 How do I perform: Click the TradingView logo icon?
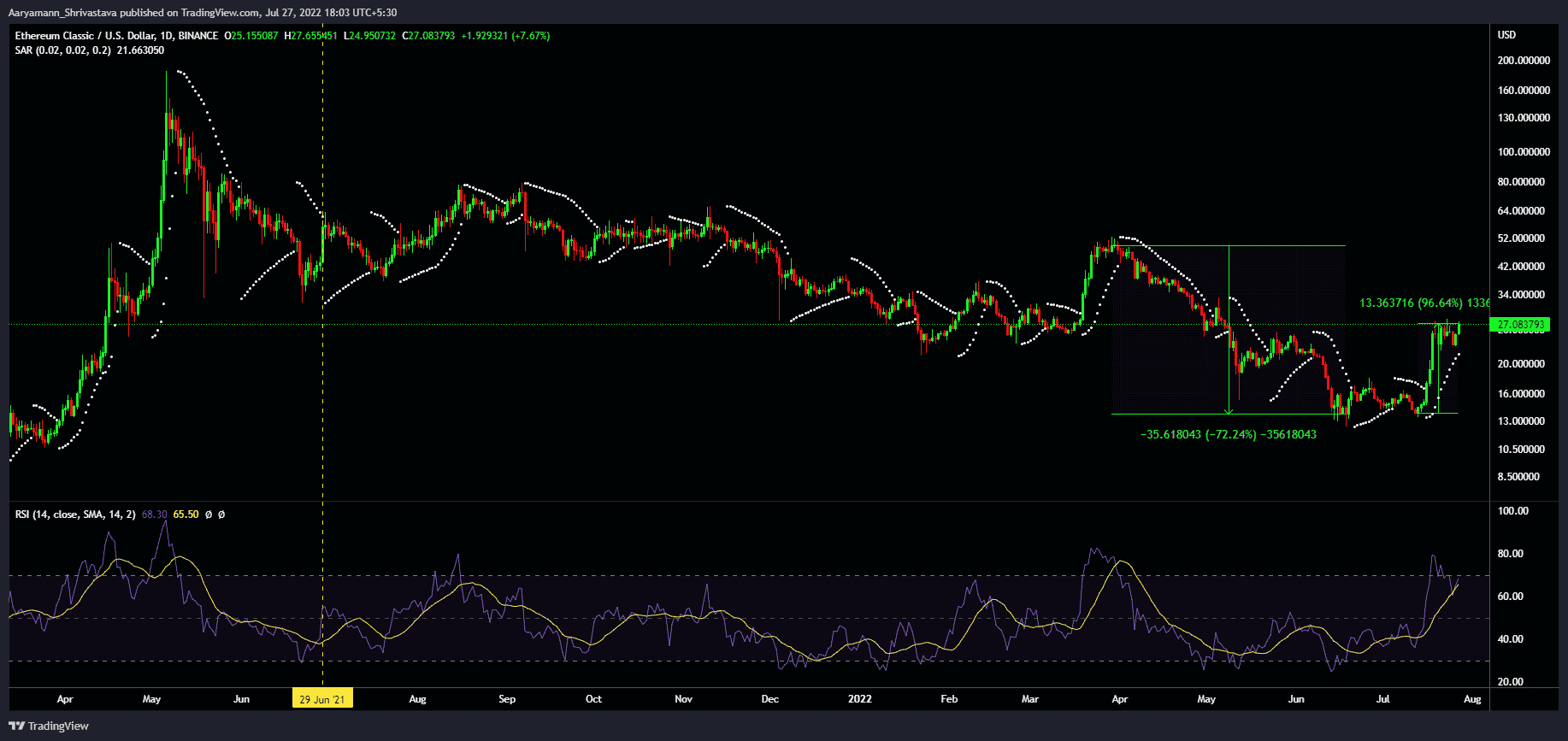click(x=16, y=726)
